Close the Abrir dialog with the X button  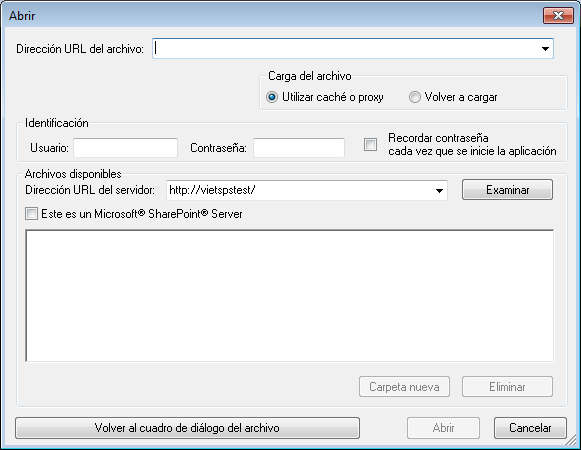558,15
